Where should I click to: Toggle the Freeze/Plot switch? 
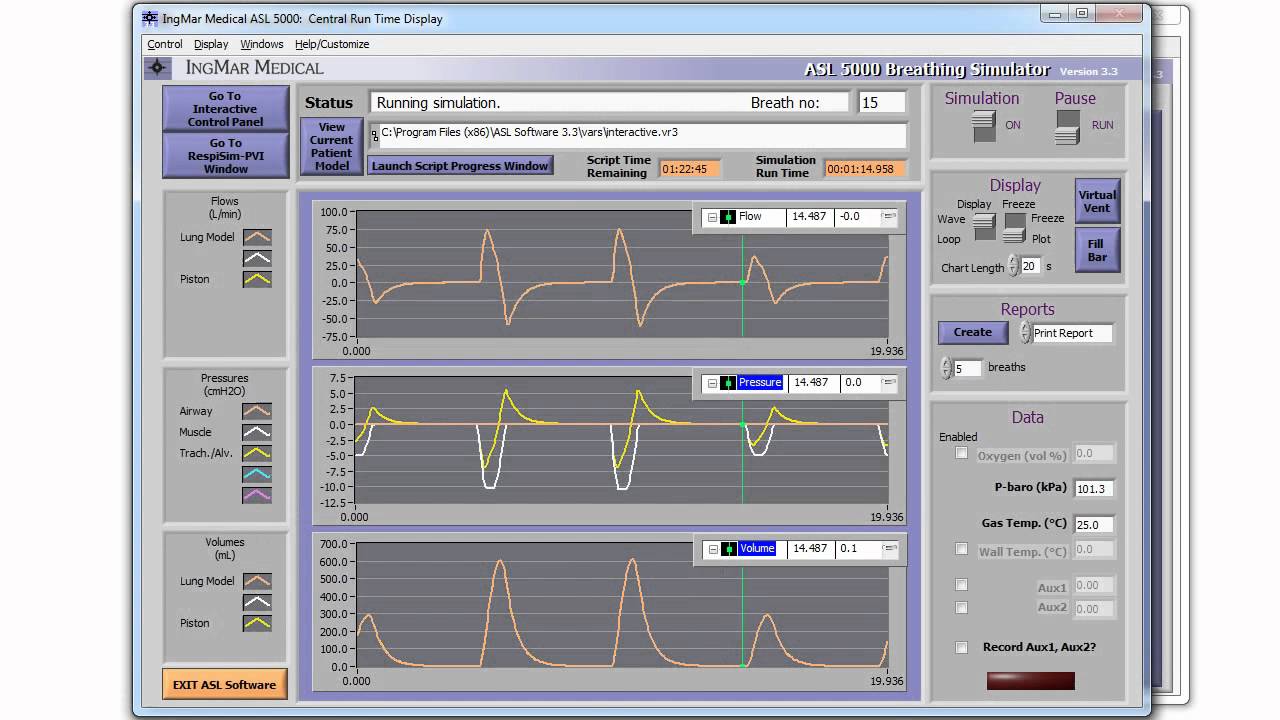(1015, 227)
